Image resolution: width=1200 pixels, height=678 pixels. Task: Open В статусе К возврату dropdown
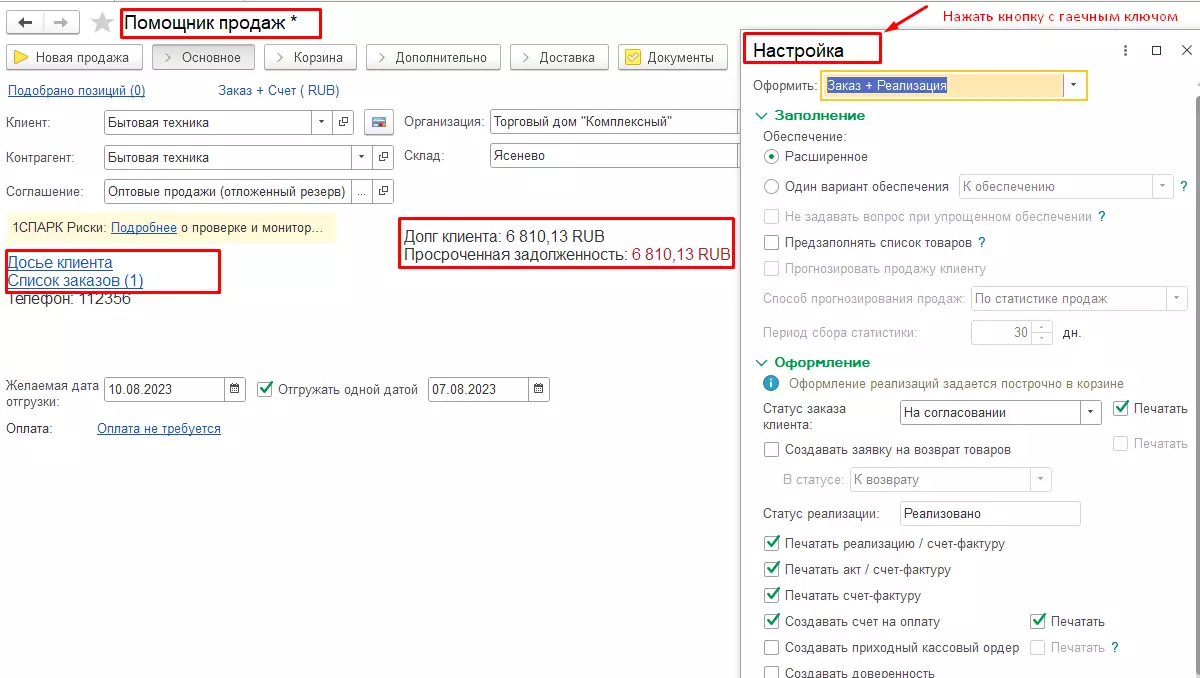pyautogui.click(x=1041, y=479)
